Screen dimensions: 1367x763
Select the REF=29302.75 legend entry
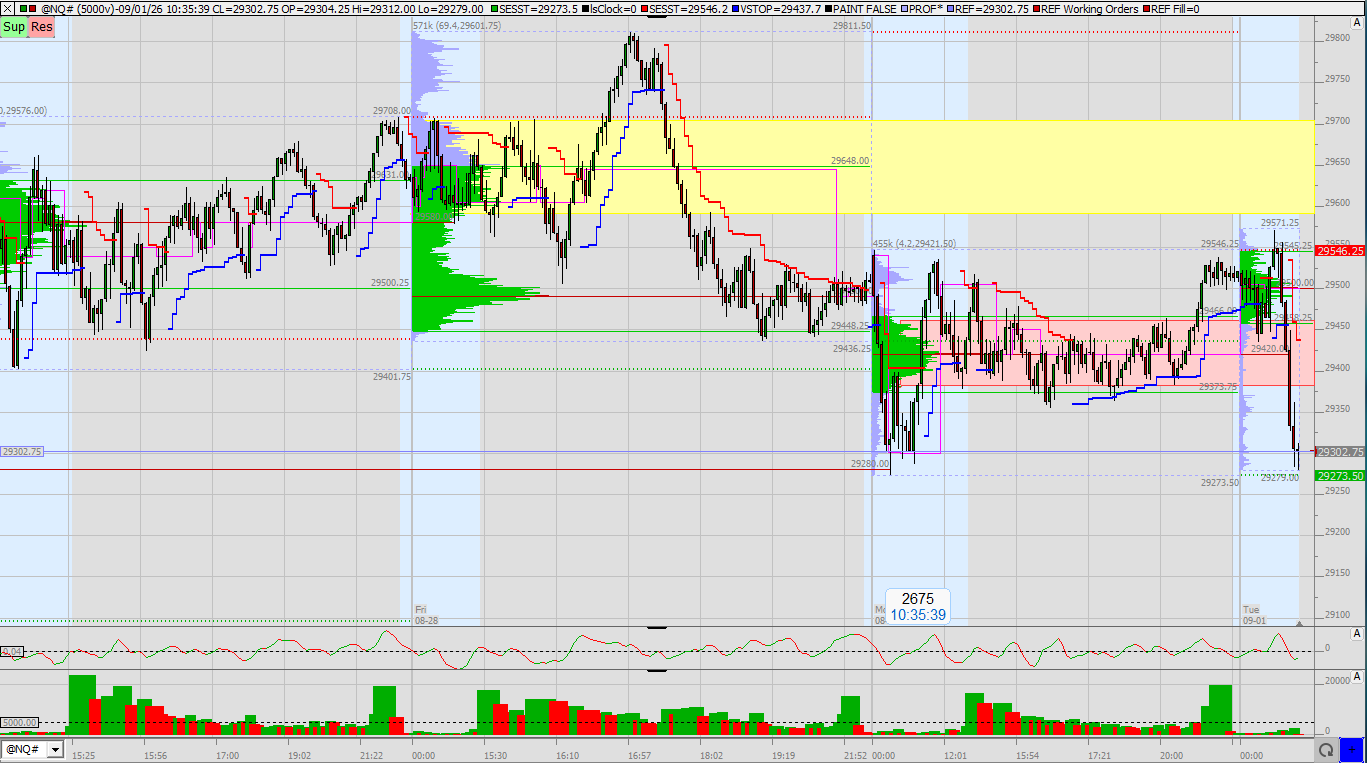point(989,9)
